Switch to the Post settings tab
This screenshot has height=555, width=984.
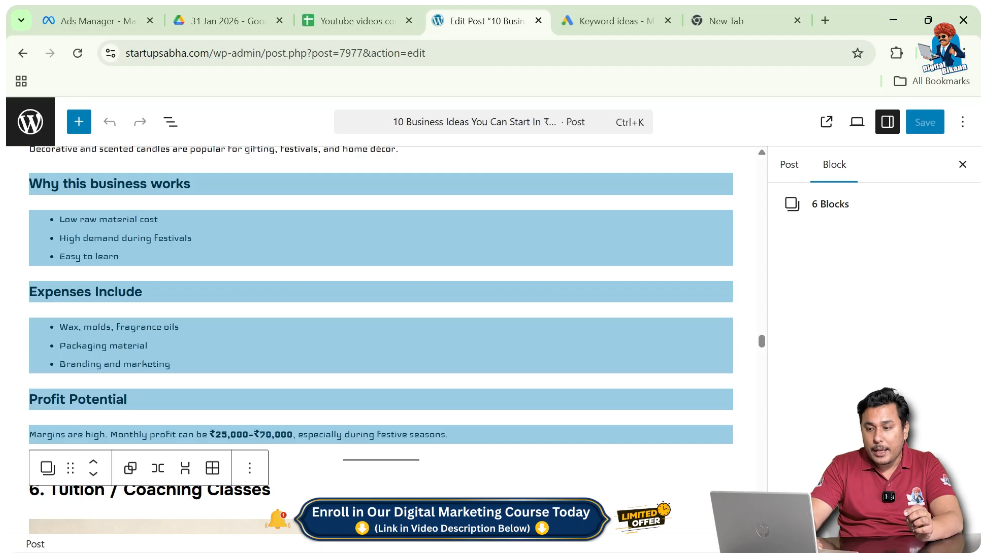tap(789, 164)
